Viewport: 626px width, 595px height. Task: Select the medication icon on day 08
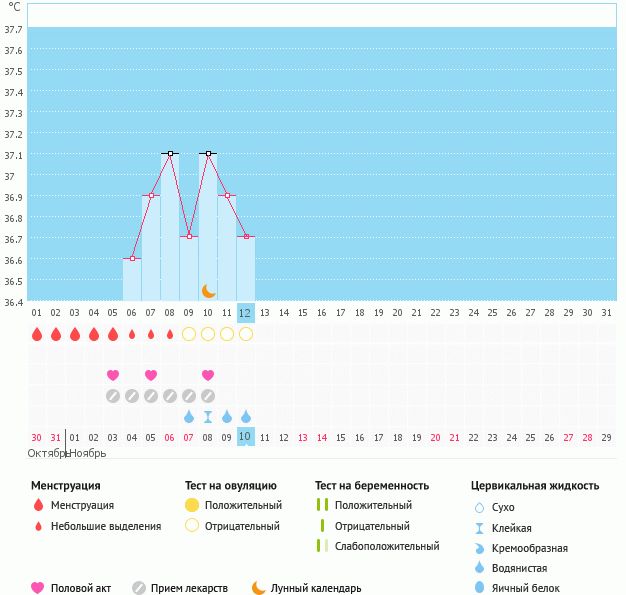pos(170,396)
